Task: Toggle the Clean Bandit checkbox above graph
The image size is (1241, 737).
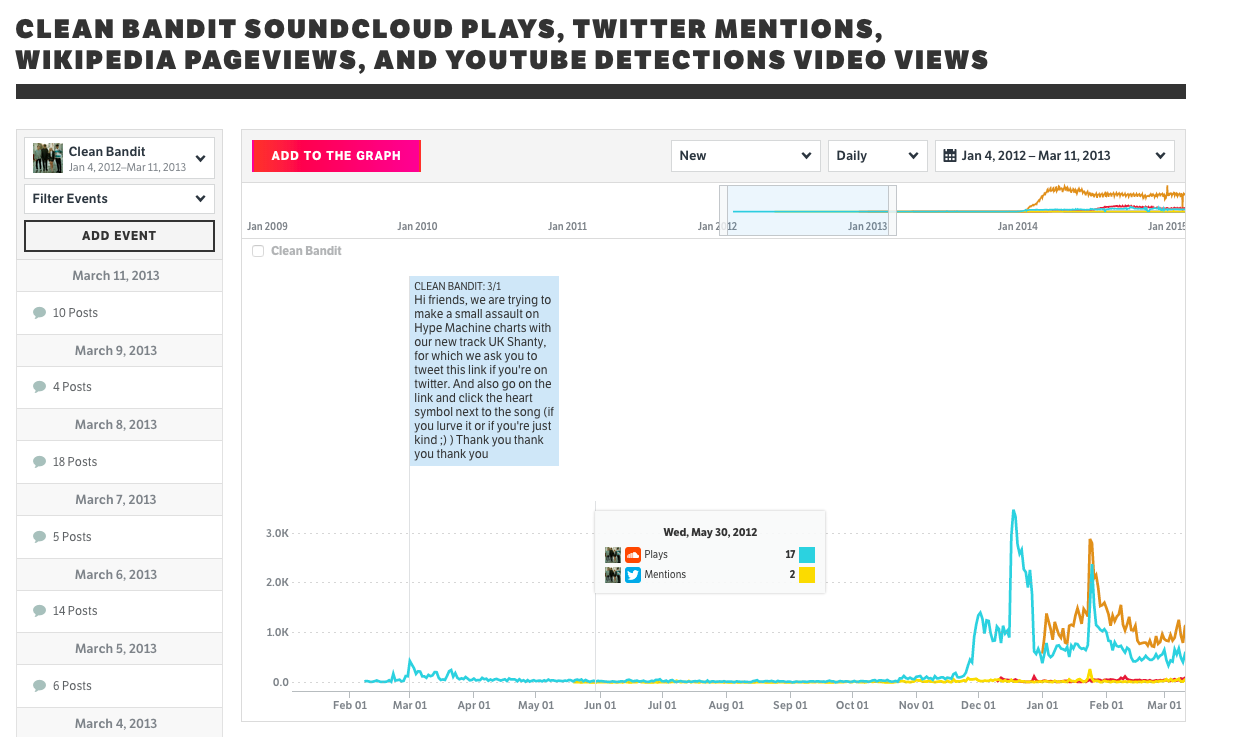Action: pyautogui.click(x=258, y=251)
